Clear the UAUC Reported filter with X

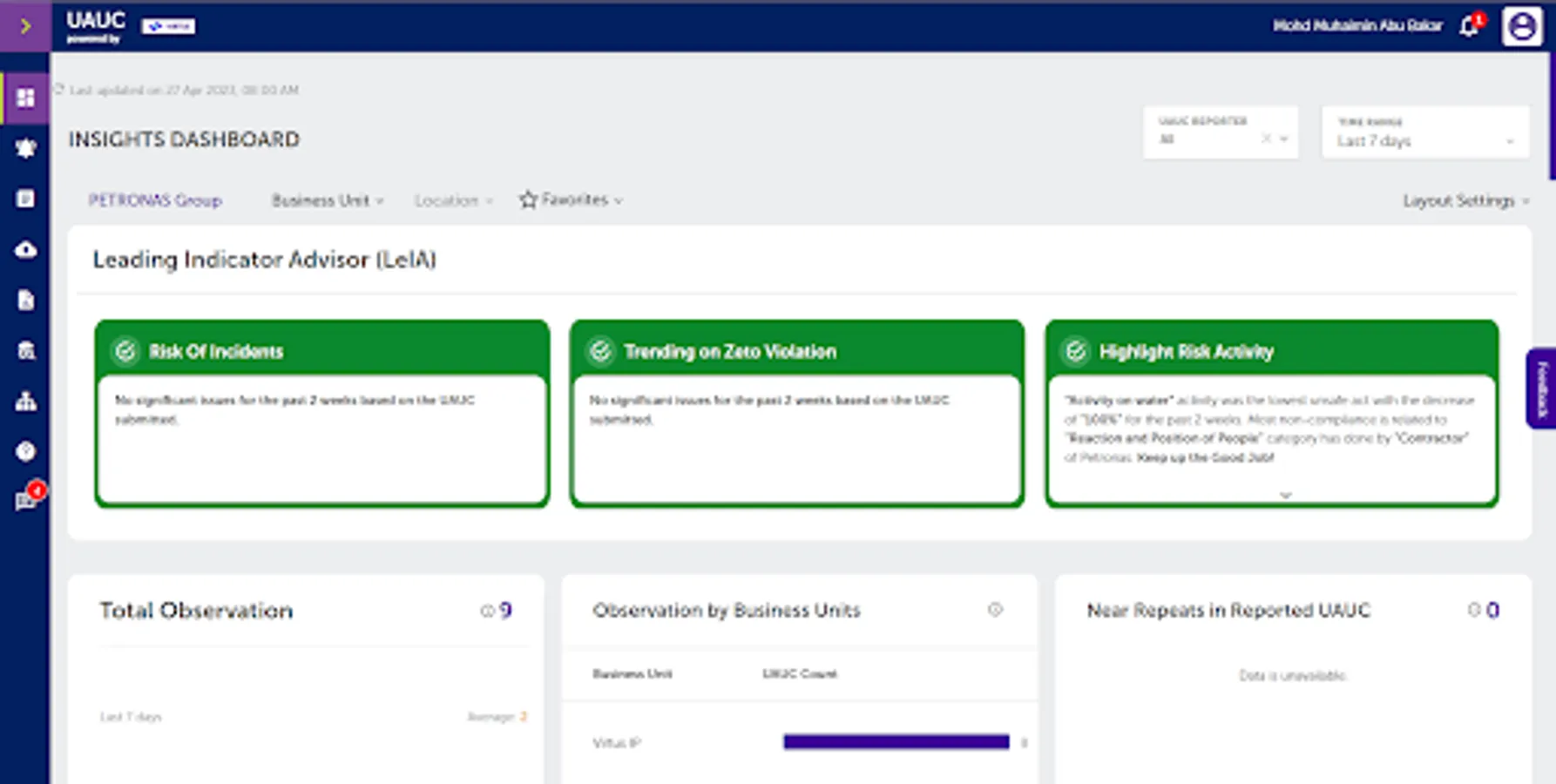pos(1267,139)
